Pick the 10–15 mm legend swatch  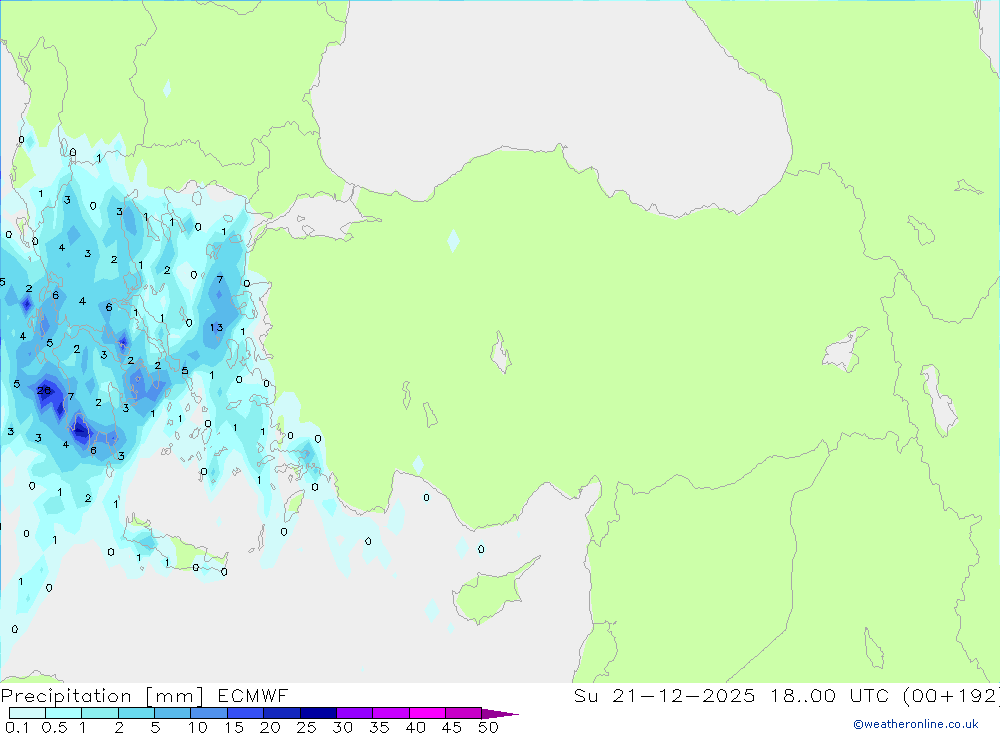[x=209, y=713]
